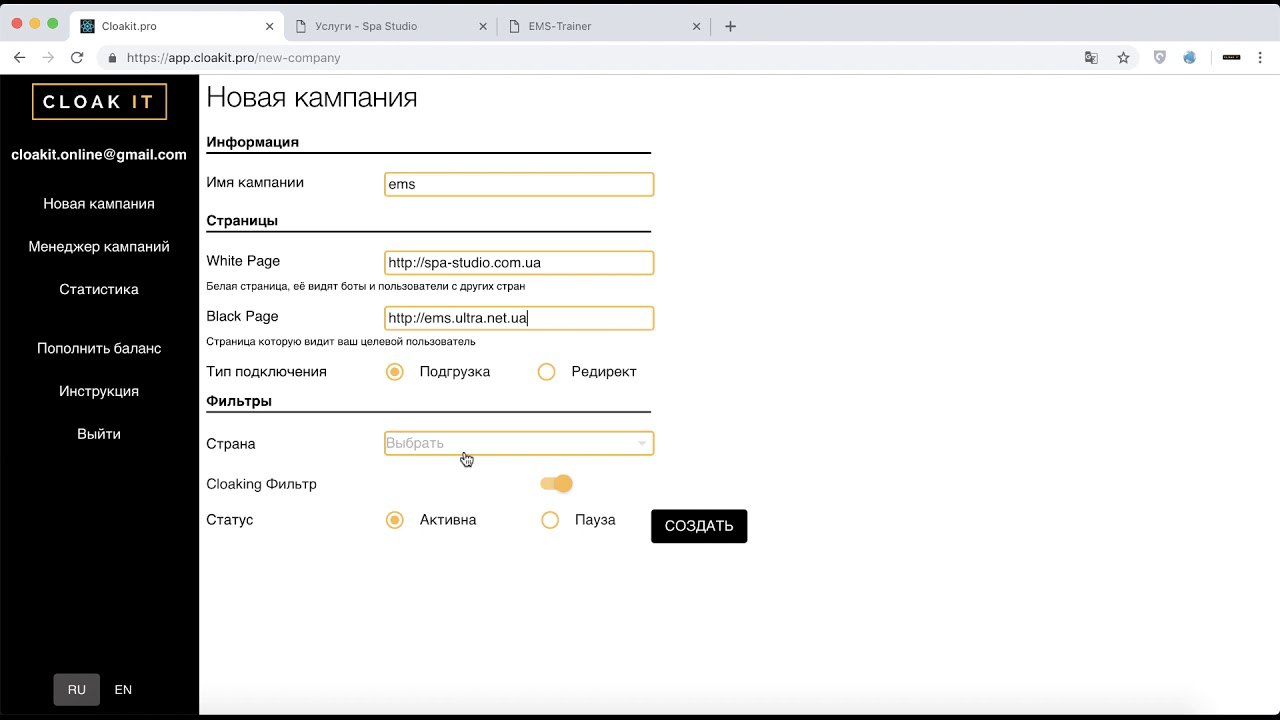Open Статистика in sidebar
The height and width of the screenshot is (720, 1280).
[99, 290]
